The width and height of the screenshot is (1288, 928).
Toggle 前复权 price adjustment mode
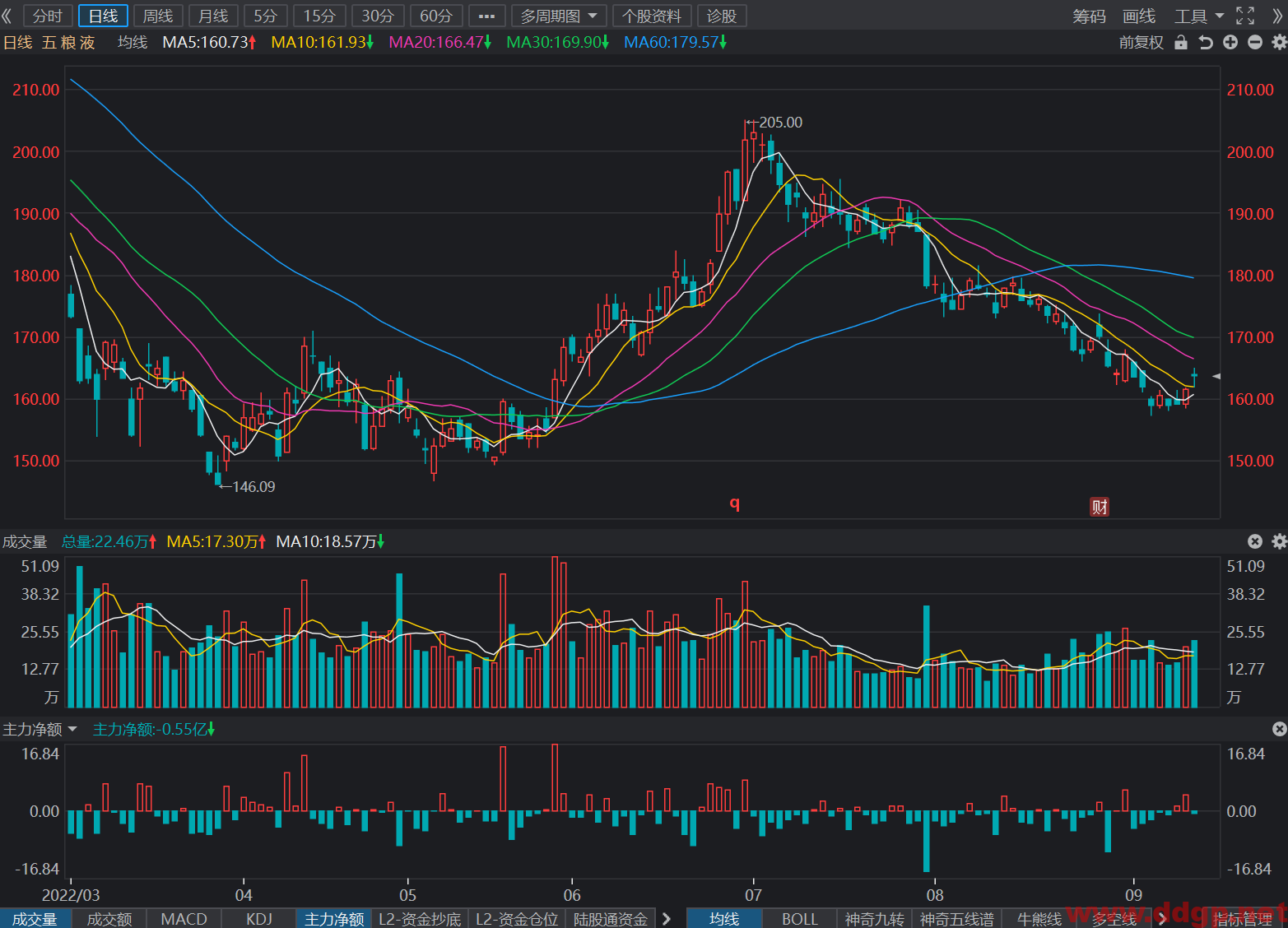1142,43
